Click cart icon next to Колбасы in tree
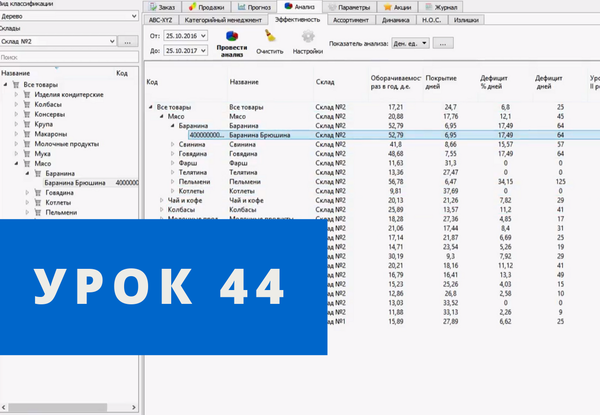This screenshot has width=600, height=415. (27, 104)
